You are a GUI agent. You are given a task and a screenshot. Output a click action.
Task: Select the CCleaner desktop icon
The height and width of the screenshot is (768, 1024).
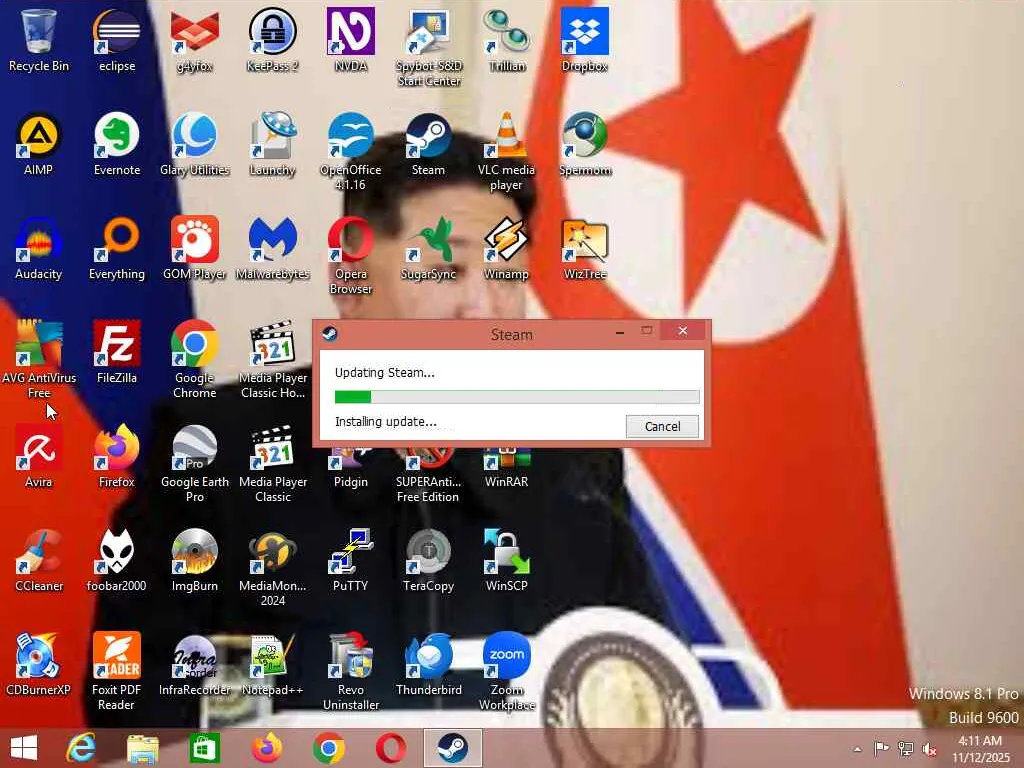[x=39, y=560]
